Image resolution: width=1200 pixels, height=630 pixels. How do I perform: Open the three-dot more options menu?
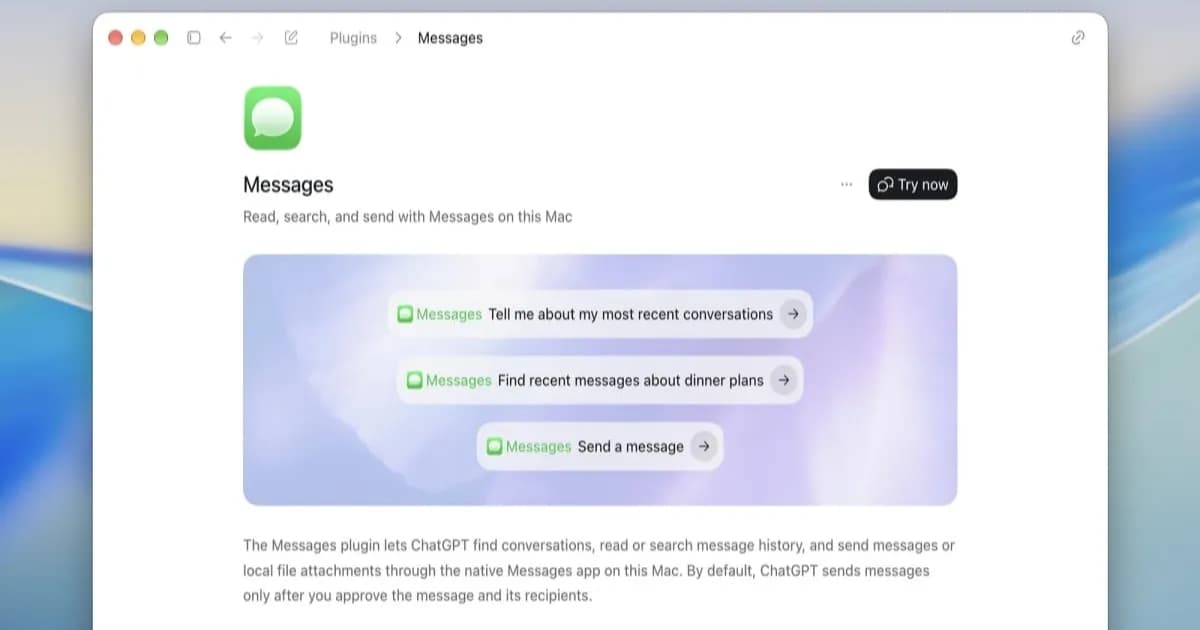coord(847,185)
